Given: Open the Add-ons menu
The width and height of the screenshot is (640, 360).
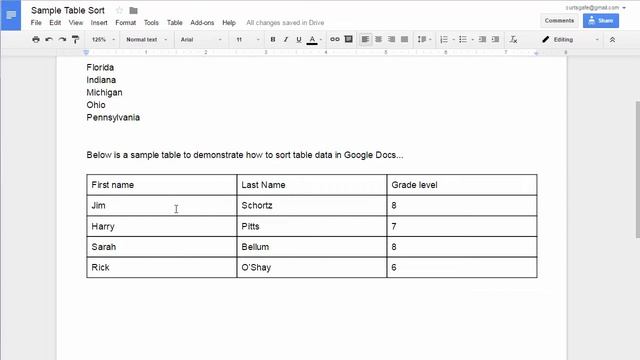Looking at the screenshot, I should tap(202, 22).
